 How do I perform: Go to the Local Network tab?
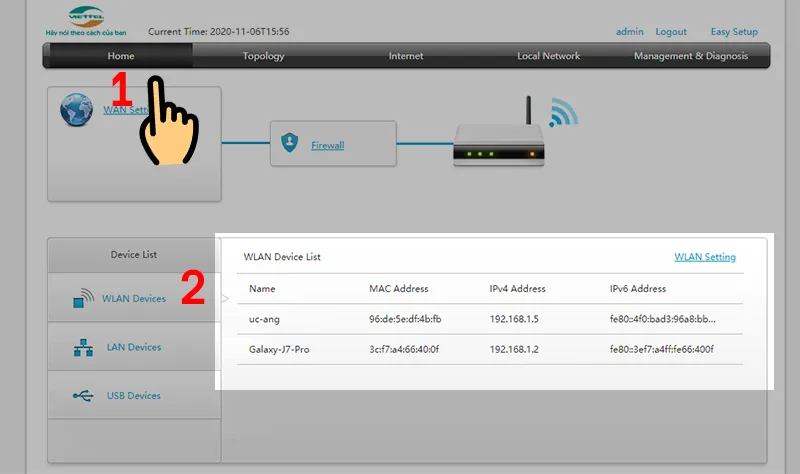(x=548, y=56)
